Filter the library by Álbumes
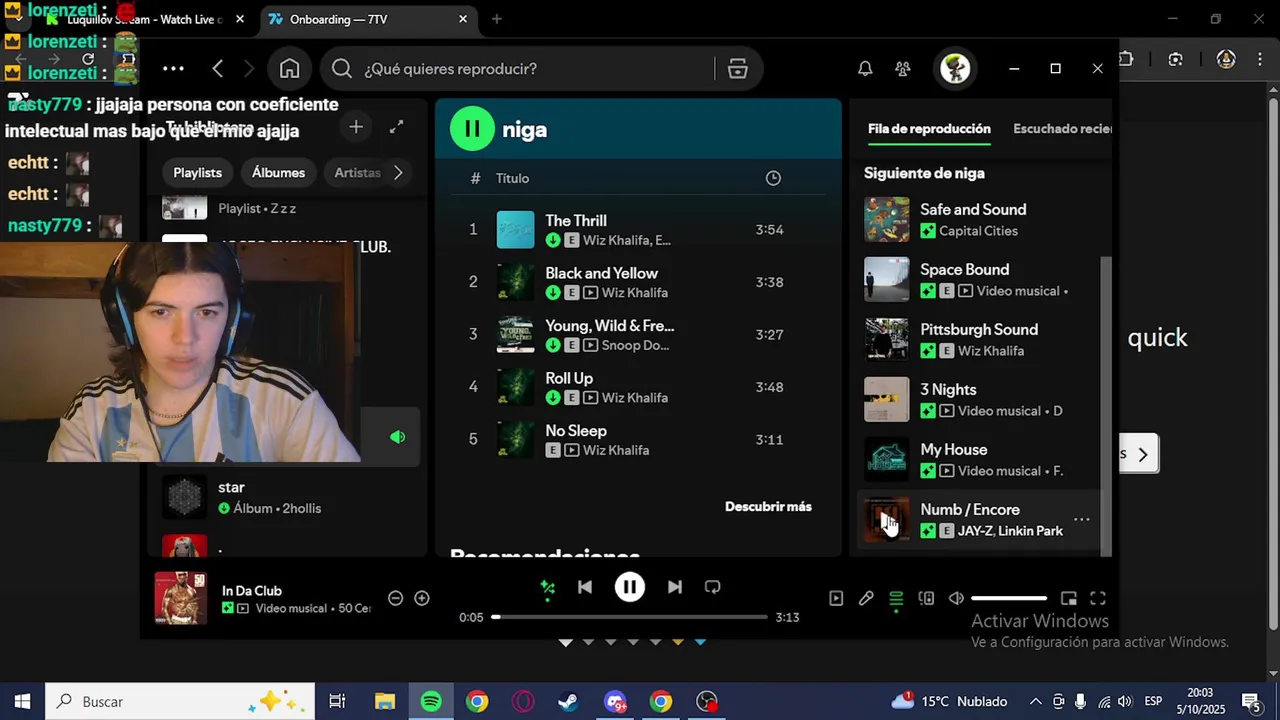Screen dimensions: 1280x720 tap(278, 173)
